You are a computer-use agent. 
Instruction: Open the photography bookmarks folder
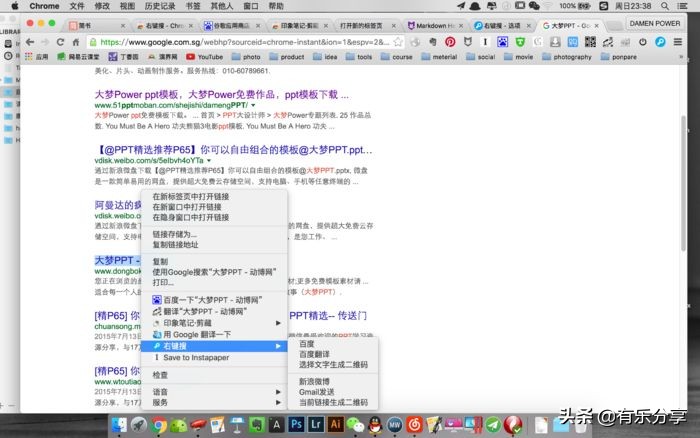click(x=567, y=57)
